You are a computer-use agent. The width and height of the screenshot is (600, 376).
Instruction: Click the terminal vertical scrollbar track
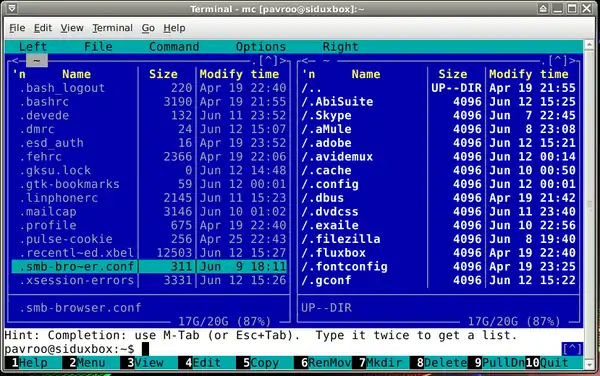click(x=589, y=205)
